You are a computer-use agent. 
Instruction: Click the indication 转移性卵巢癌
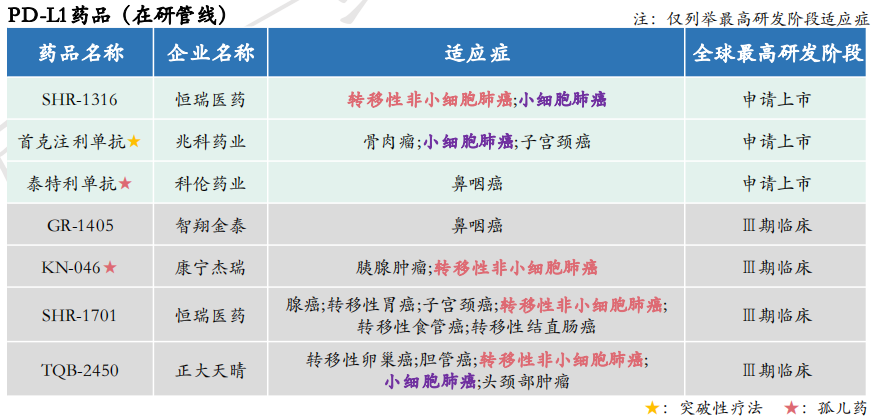(x=359, y=360)
